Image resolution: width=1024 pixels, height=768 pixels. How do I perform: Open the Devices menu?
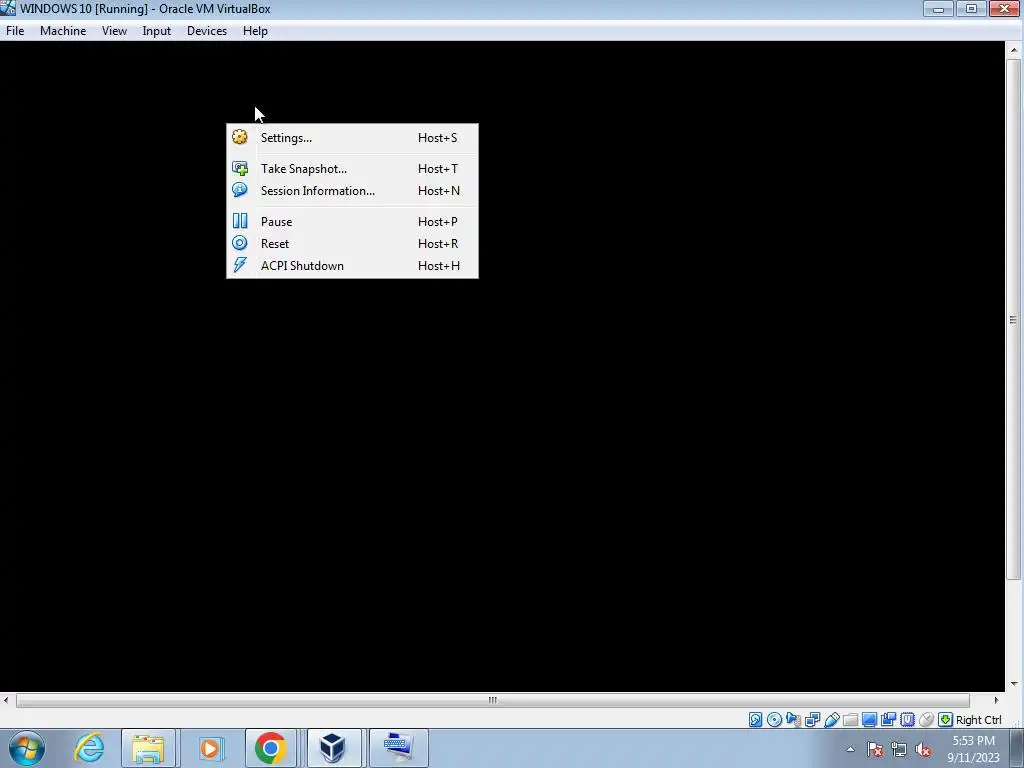pyautogui.click(x=207, y=31)
